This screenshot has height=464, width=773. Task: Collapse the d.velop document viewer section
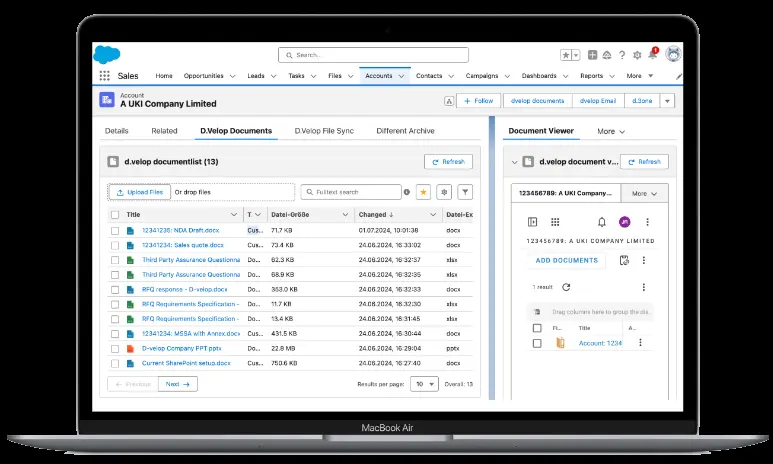(514, 162)
